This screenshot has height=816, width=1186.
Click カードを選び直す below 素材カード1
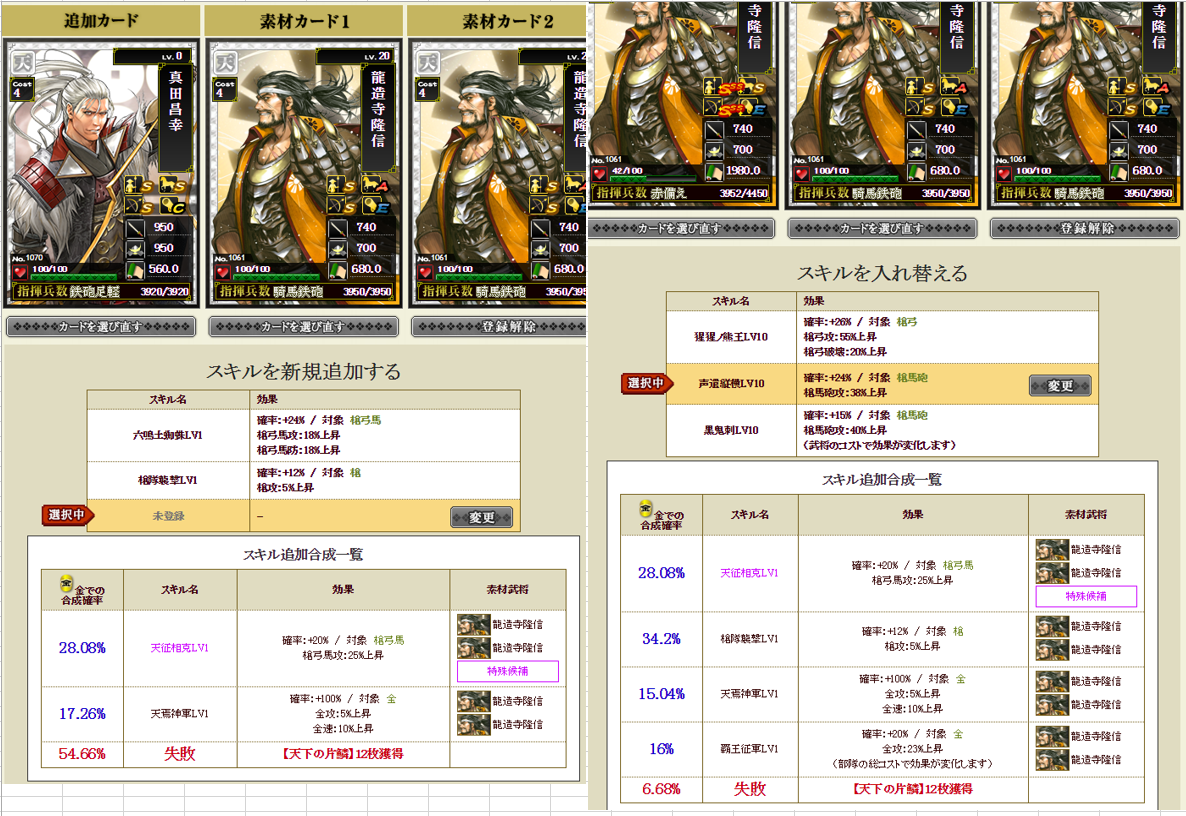coord(303,327)
